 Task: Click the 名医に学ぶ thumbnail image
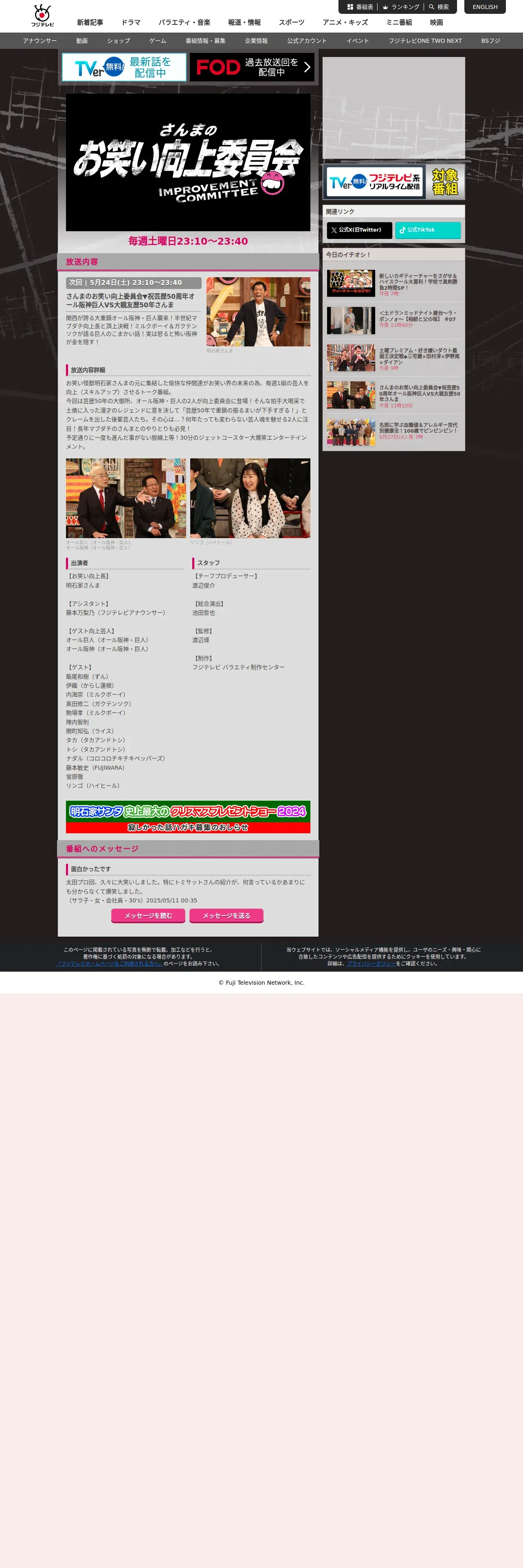pyautogui.click(x=351, y=432)
